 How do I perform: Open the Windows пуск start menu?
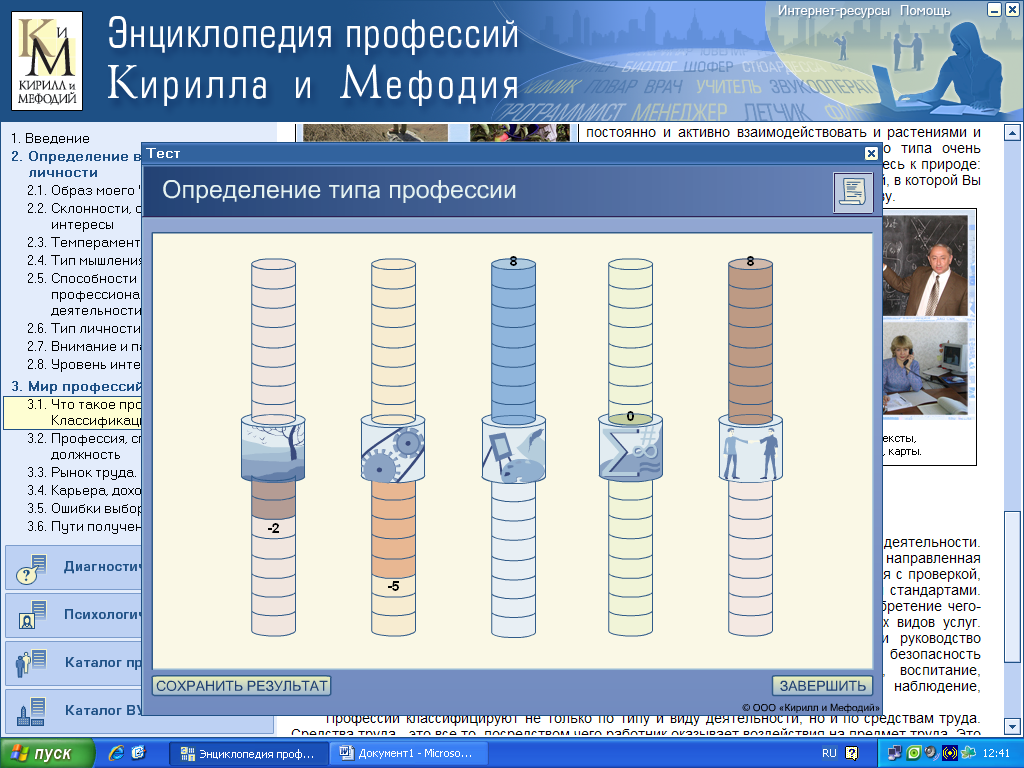pos(46,754)
